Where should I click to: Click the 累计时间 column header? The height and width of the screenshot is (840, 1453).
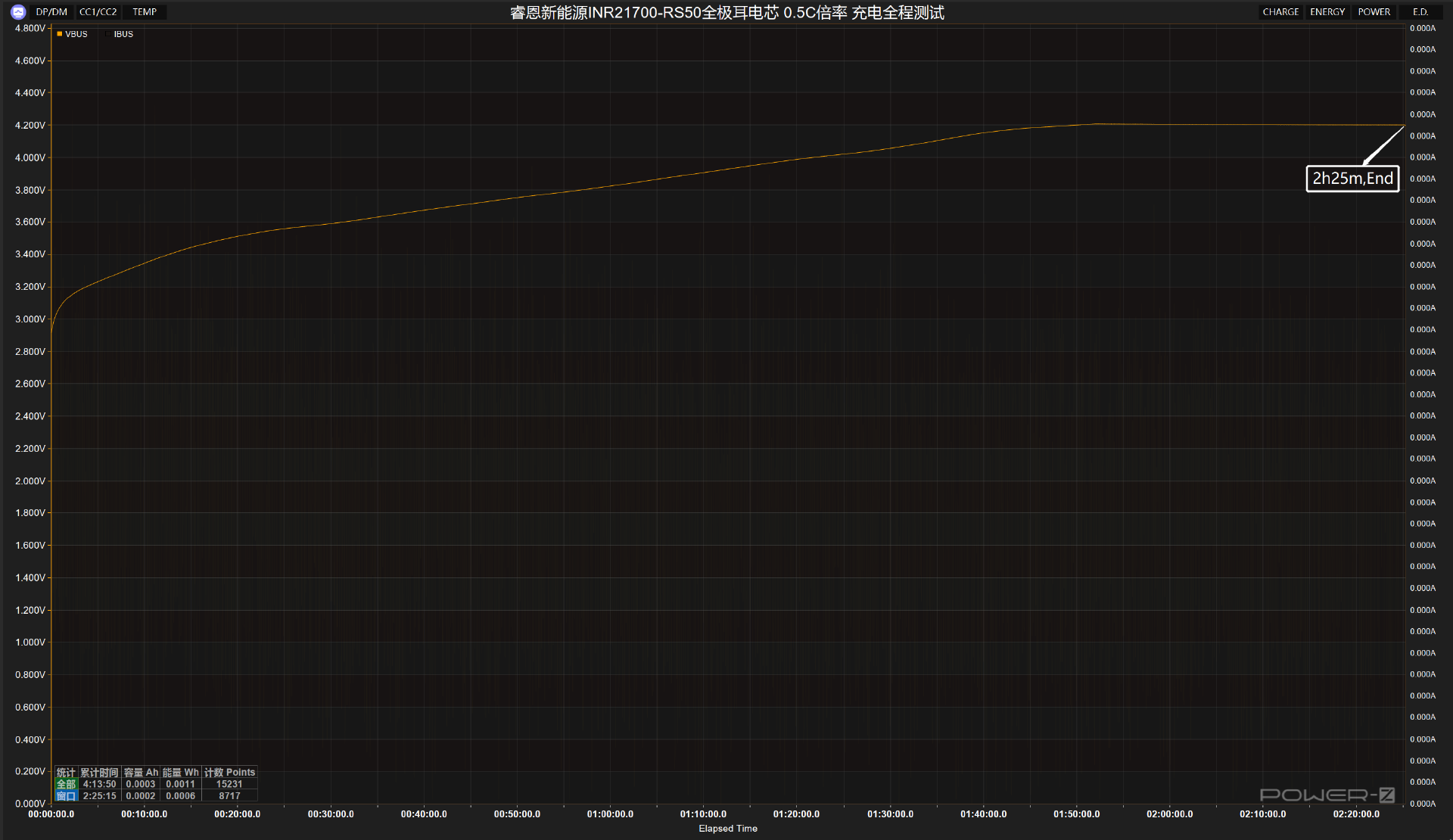99,773
